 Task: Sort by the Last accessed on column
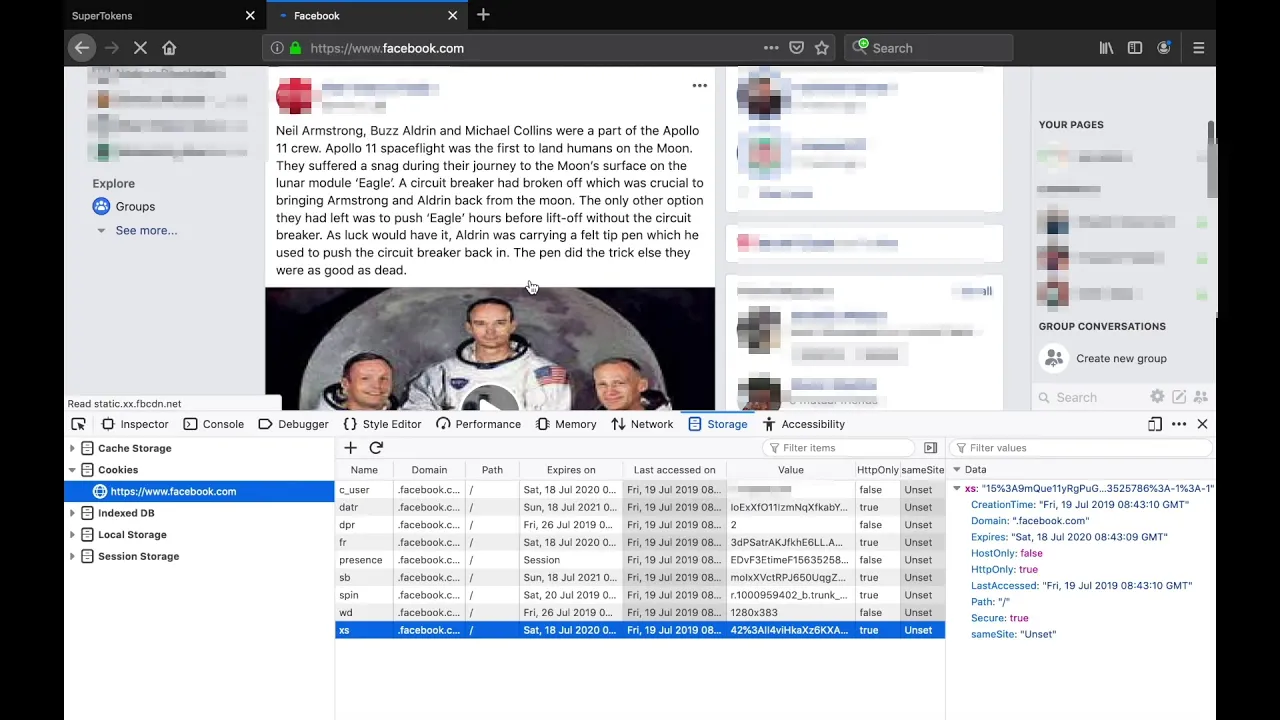click(674, 470)
